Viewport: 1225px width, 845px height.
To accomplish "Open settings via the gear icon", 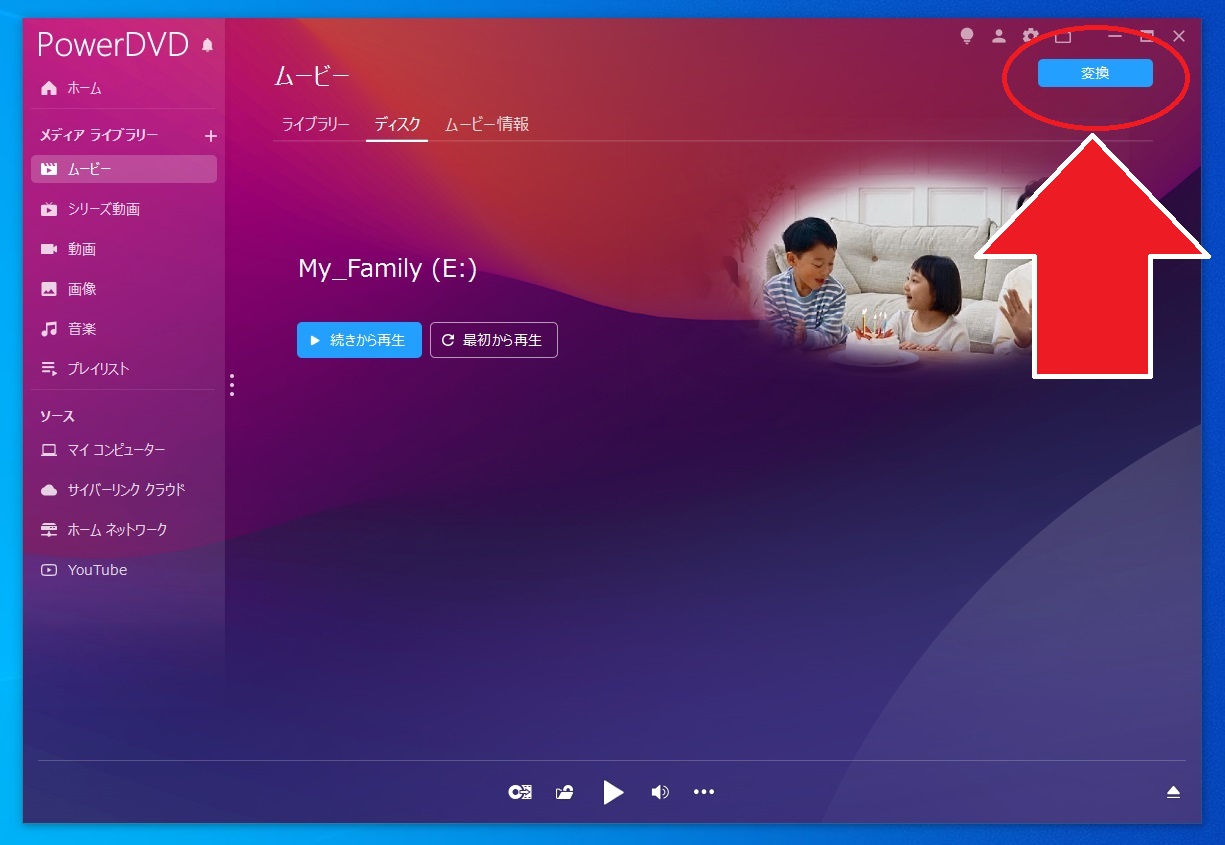I will click(1030, 36).
